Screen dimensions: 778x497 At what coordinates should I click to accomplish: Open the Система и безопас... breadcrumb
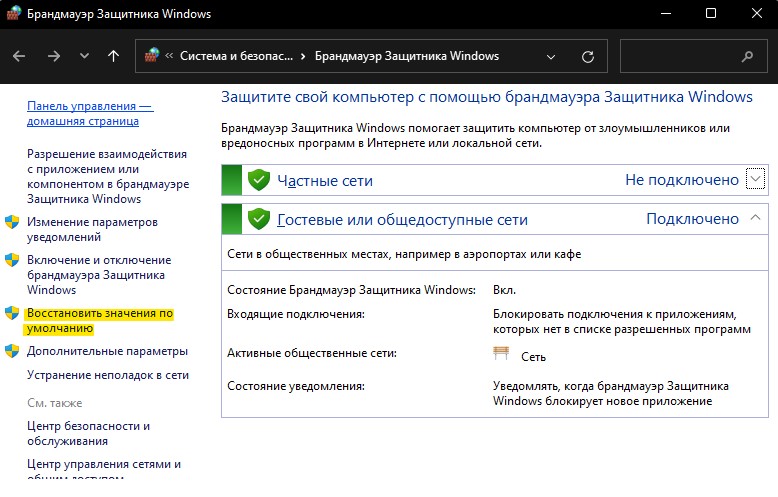pos(236,56)
